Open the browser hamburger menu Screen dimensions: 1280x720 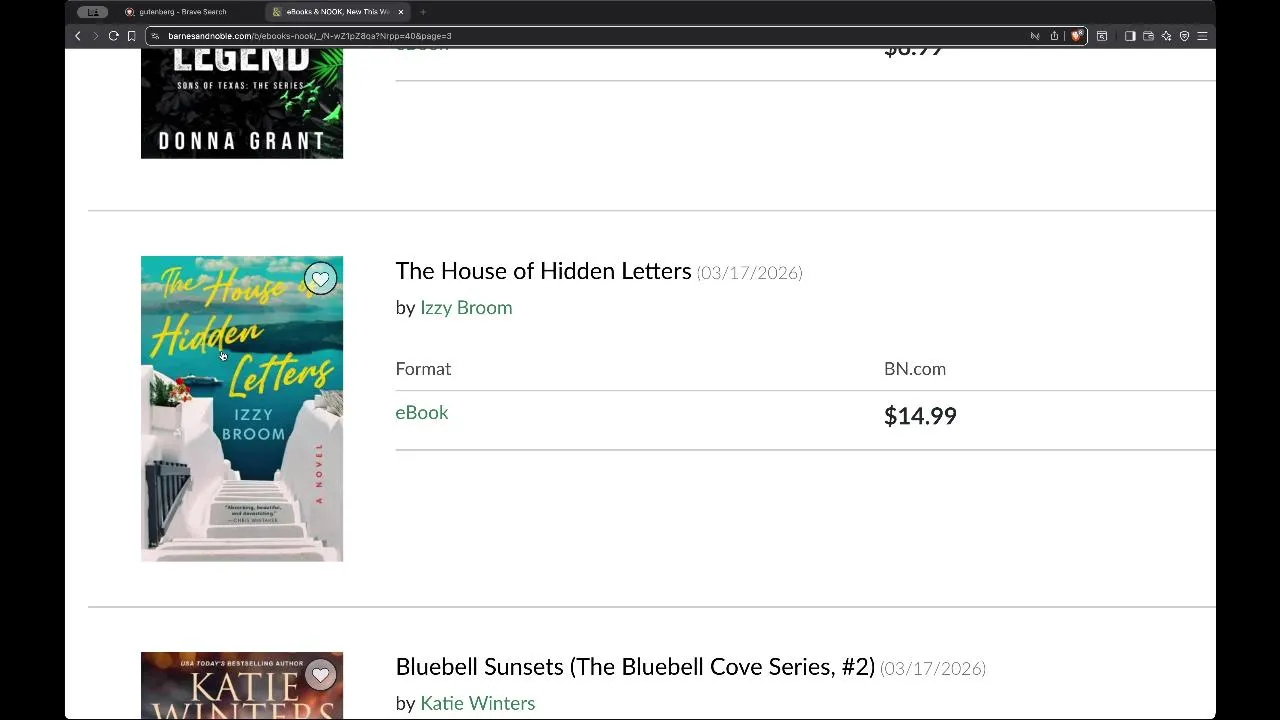[x=1202, y=36]
